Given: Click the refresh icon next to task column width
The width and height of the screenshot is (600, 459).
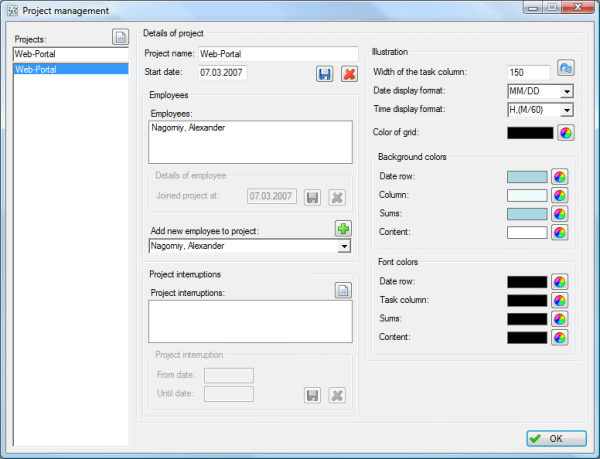Looking at the screenshot, I should tap(566, 68).
